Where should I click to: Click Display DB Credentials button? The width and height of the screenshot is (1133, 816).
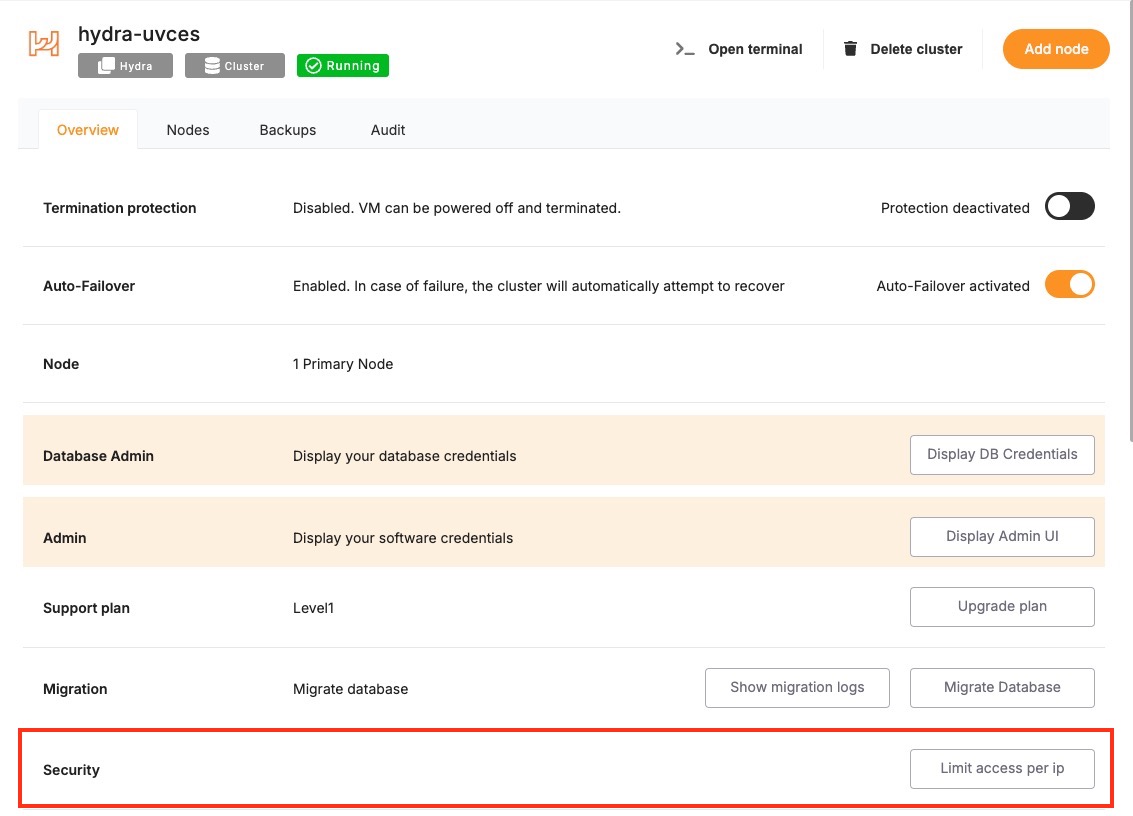[x=1002, y=454]
